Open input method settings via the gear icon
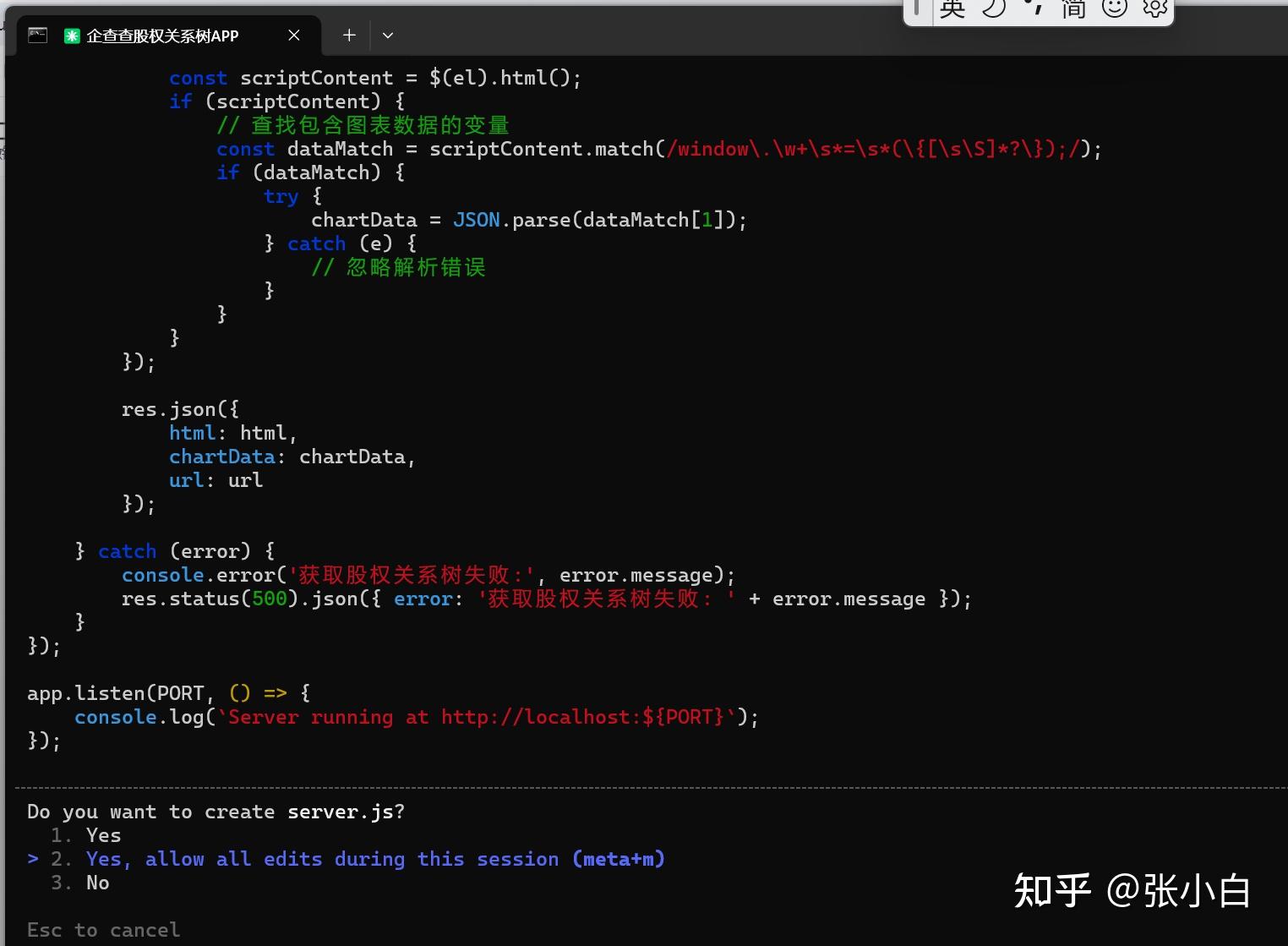 point(1154,8)
